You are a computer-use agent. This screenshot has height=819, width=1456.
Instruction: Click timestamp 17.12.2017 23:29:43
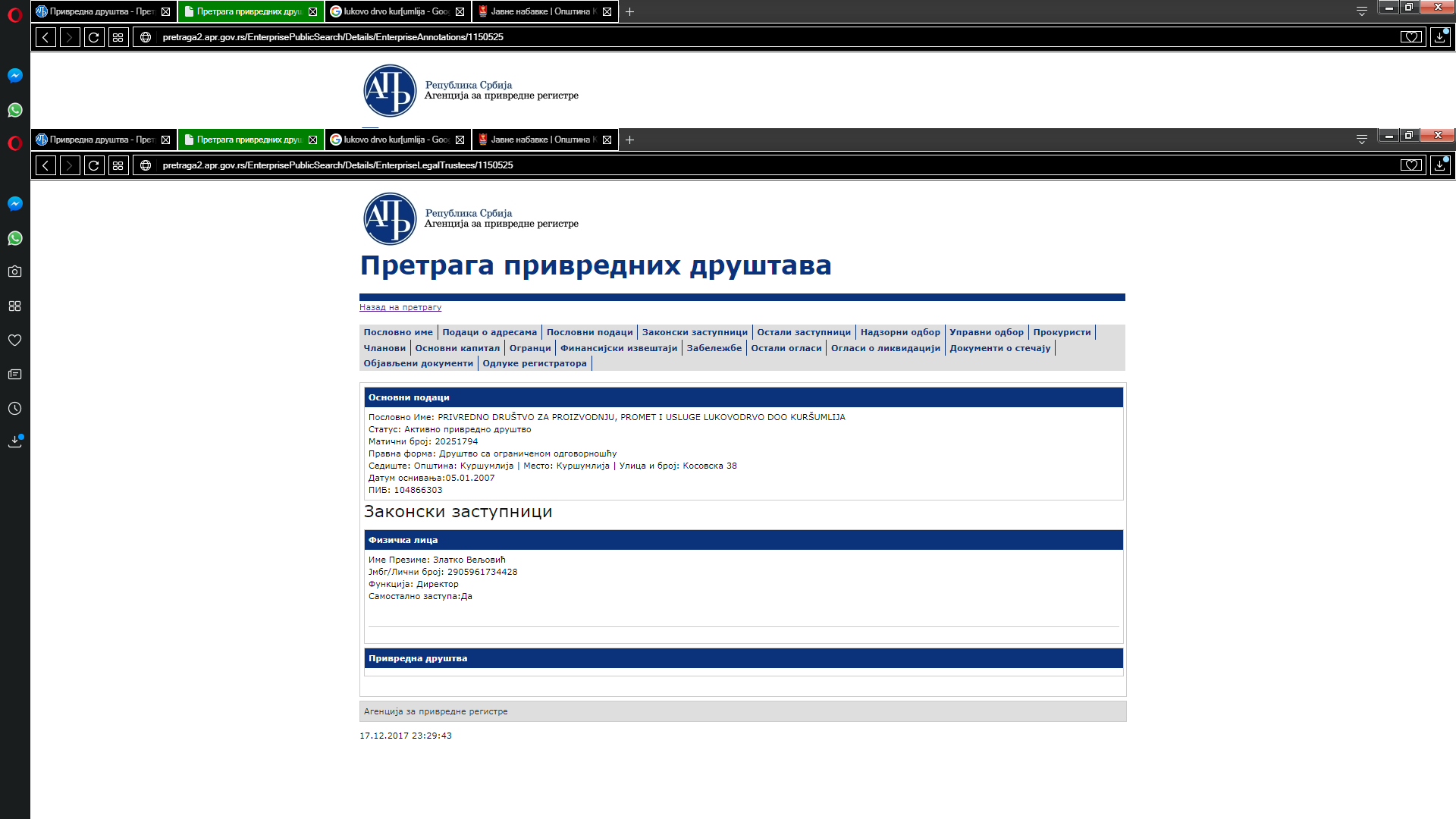[x=406, y=736]
